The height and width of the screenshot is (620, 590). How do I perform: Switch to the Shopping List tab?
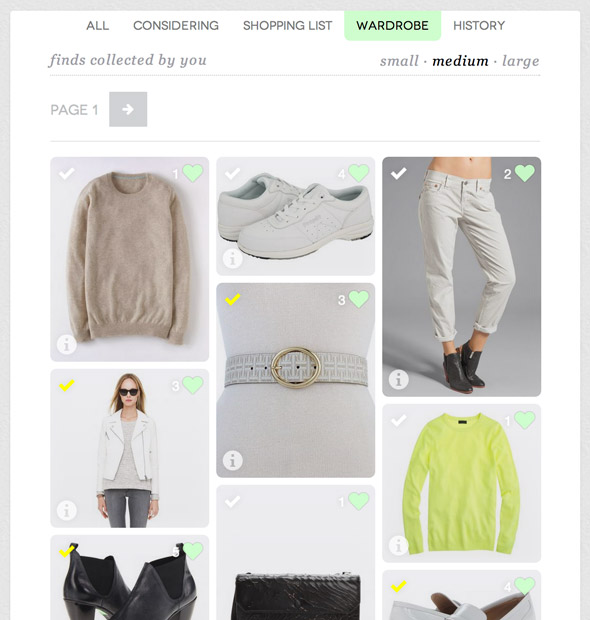[287, 26]
